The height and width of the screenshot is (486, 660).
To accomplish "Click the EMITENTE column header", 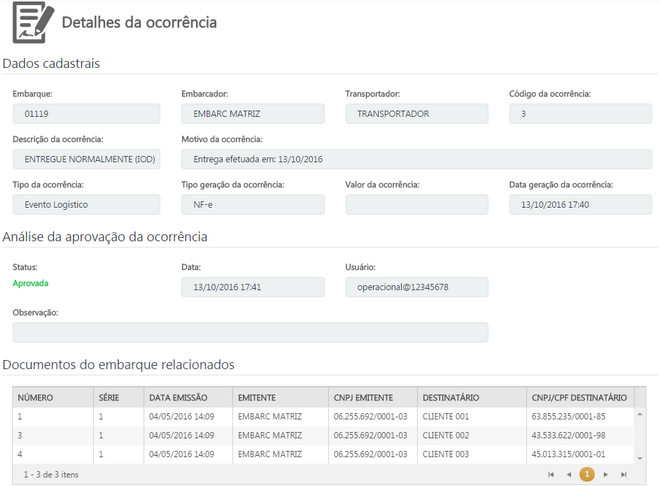I will tap(280, 398).
